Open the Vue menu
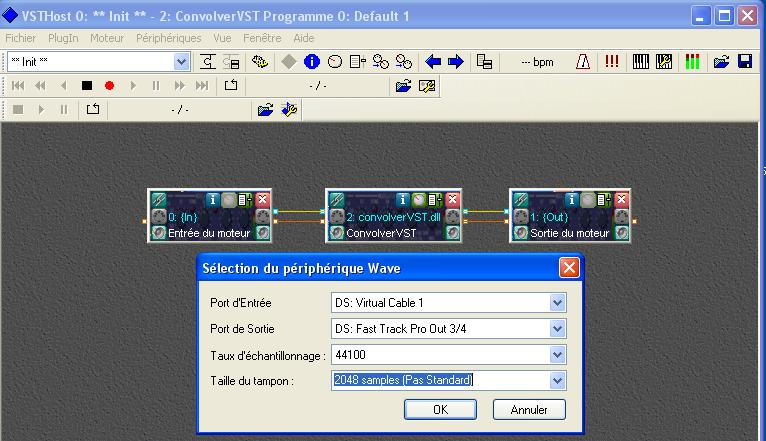This screenshot has width=766, height=441. [222, 38]
